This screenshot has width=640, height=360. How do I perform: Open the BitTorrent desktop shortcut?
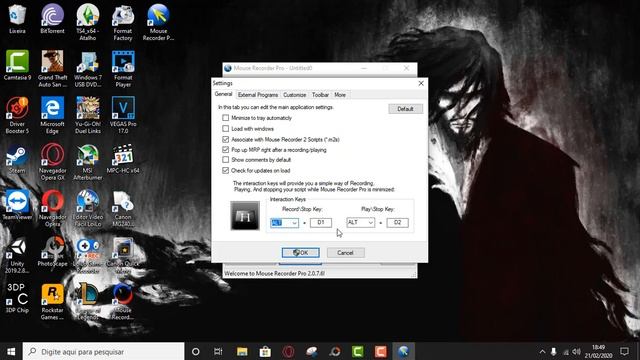[x=52, y=19]
